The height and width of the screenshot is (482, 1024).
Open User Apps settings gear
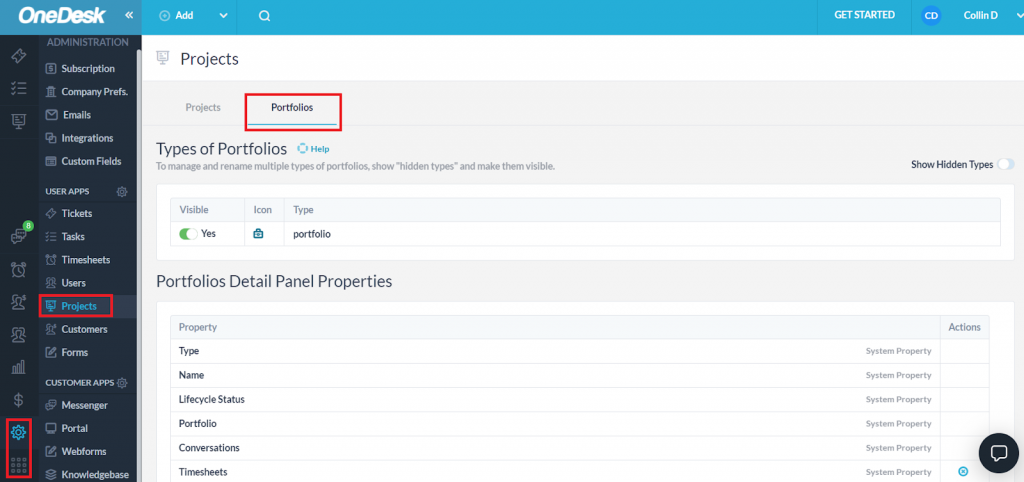click(122, 191)
